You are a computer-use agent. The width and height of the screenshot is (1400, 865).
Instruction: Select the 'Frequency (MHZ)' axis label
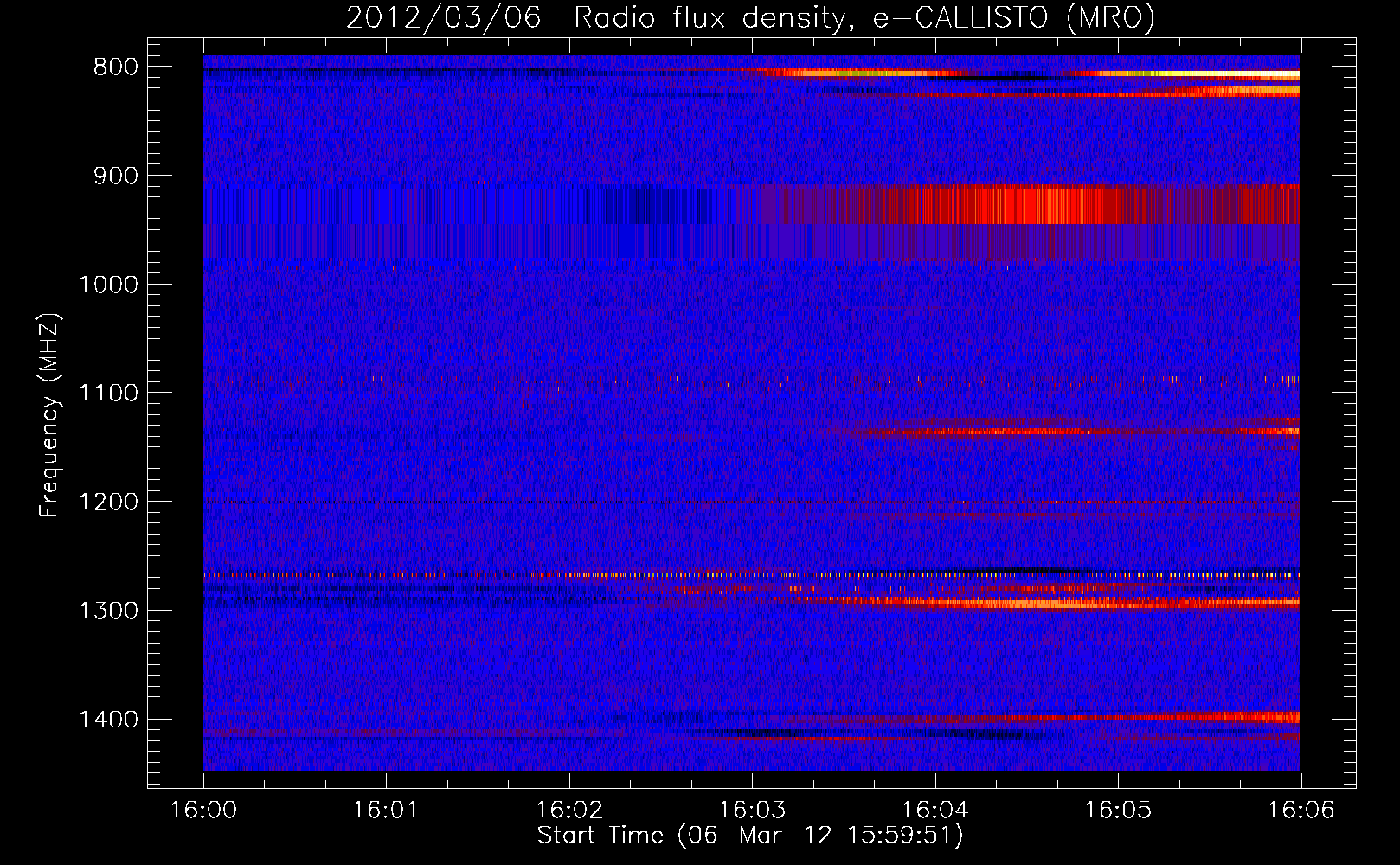49,415
